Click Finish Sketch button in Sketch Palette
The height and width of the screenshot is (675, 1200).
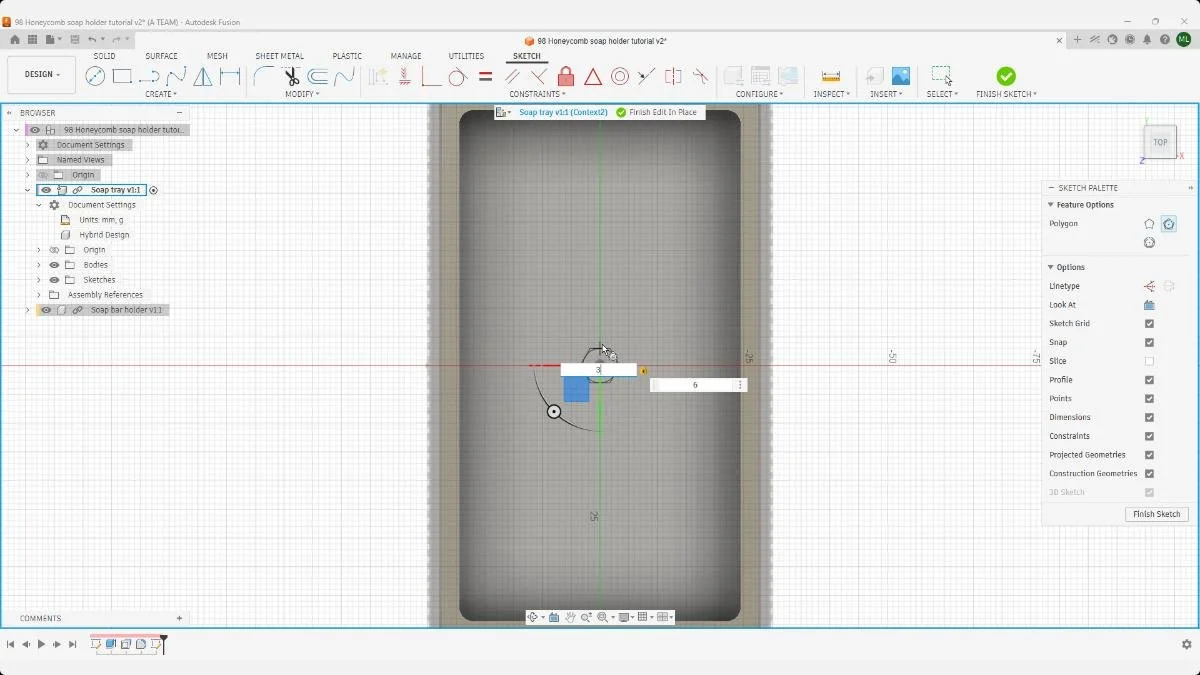pyautogui.click(x=1157, y=514)
